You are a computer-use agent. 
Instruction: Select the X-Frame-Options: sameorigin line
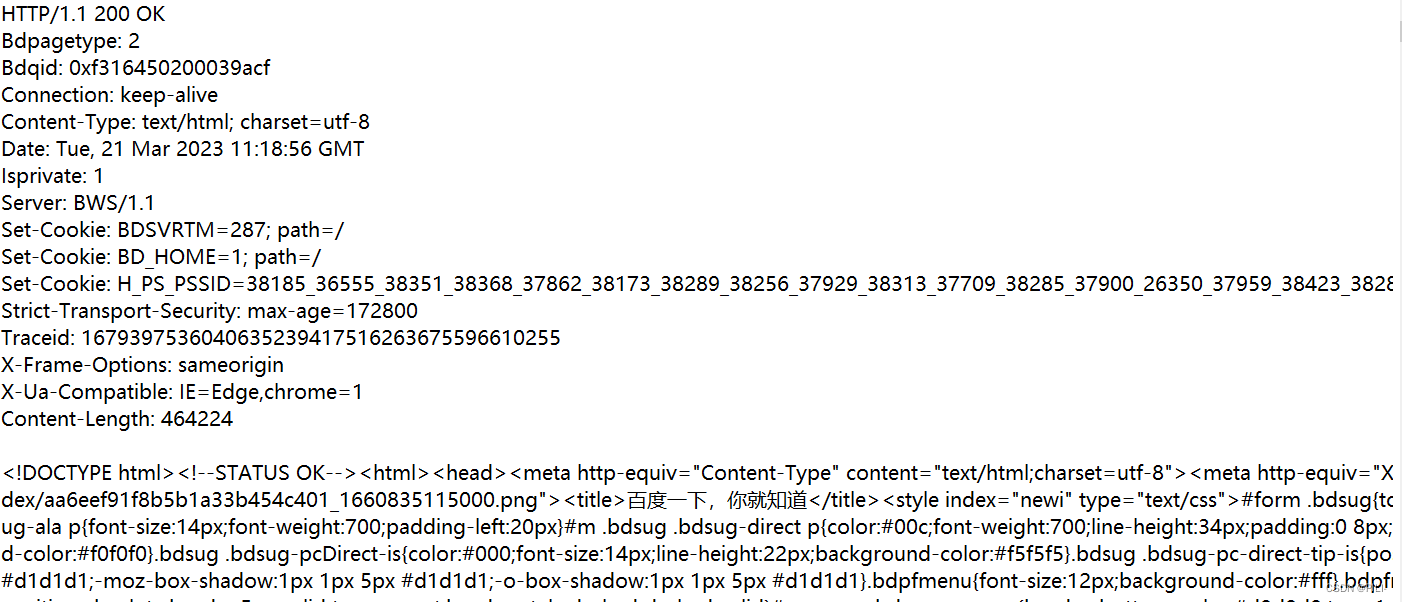pyautogui.click(x=143, y=365)
